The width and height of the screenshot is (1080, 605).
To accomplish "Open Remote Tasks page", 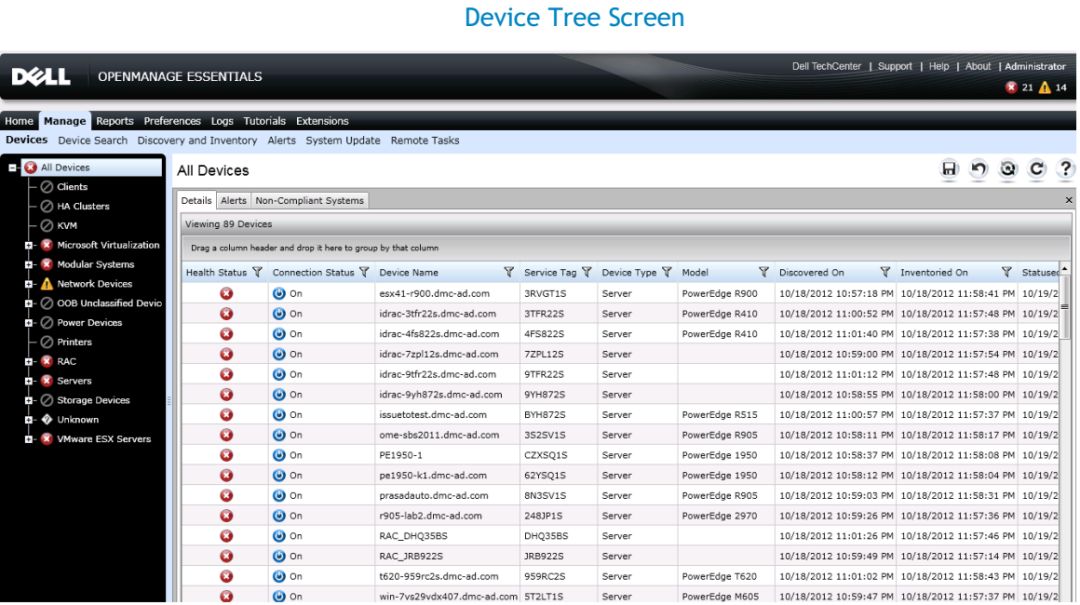I will point(425,141).
